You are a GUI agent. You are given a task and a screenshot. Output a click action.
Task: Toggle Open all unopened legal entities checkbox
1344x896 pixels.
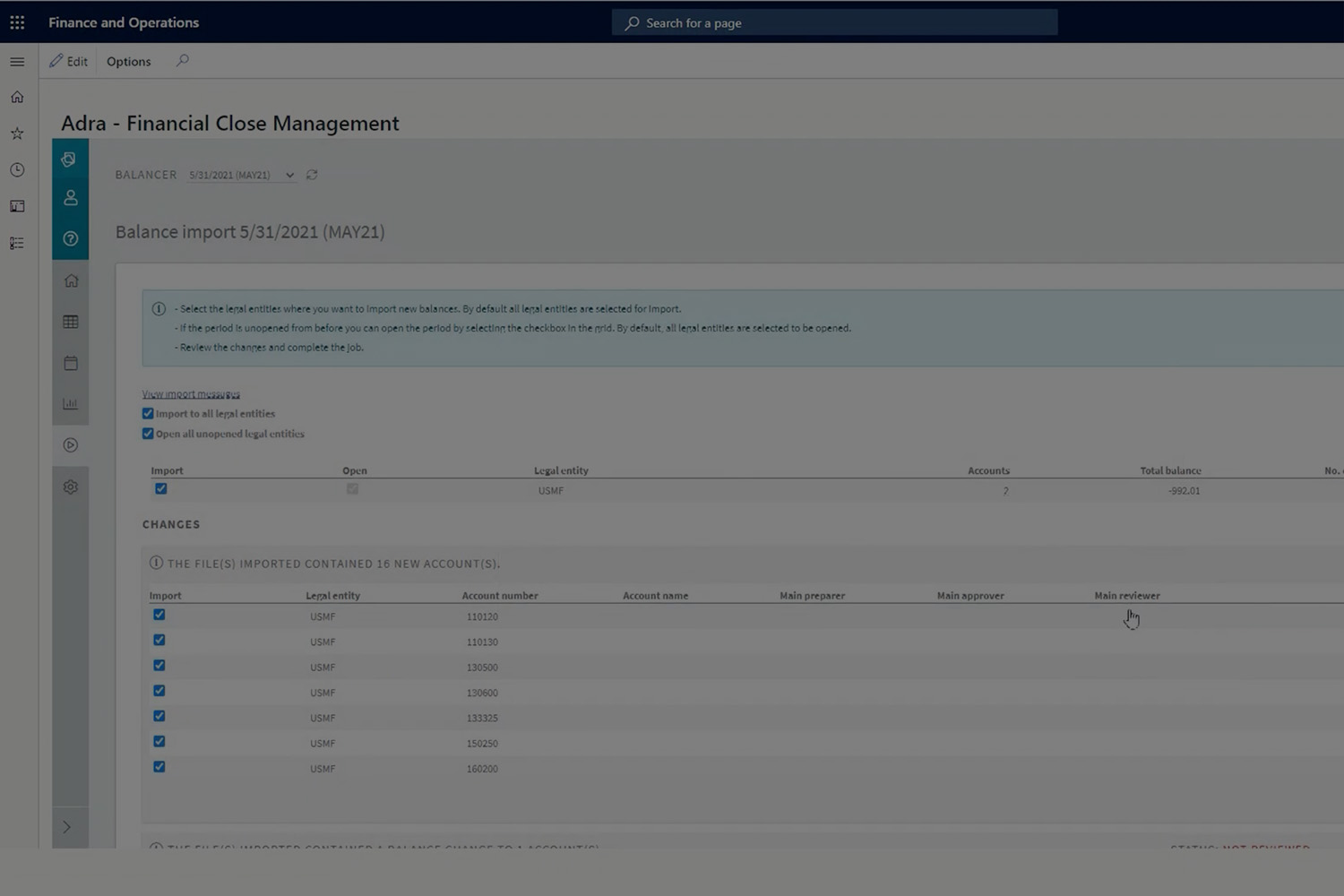(x=148, y=434)
